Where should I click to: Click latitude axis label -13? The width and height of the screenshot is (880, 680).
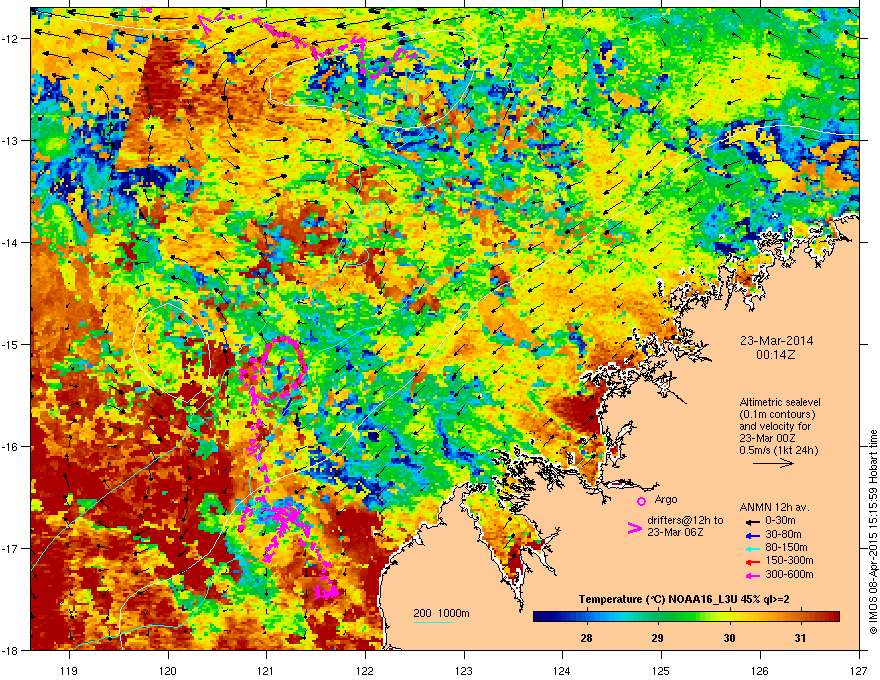tap(10, 140)
